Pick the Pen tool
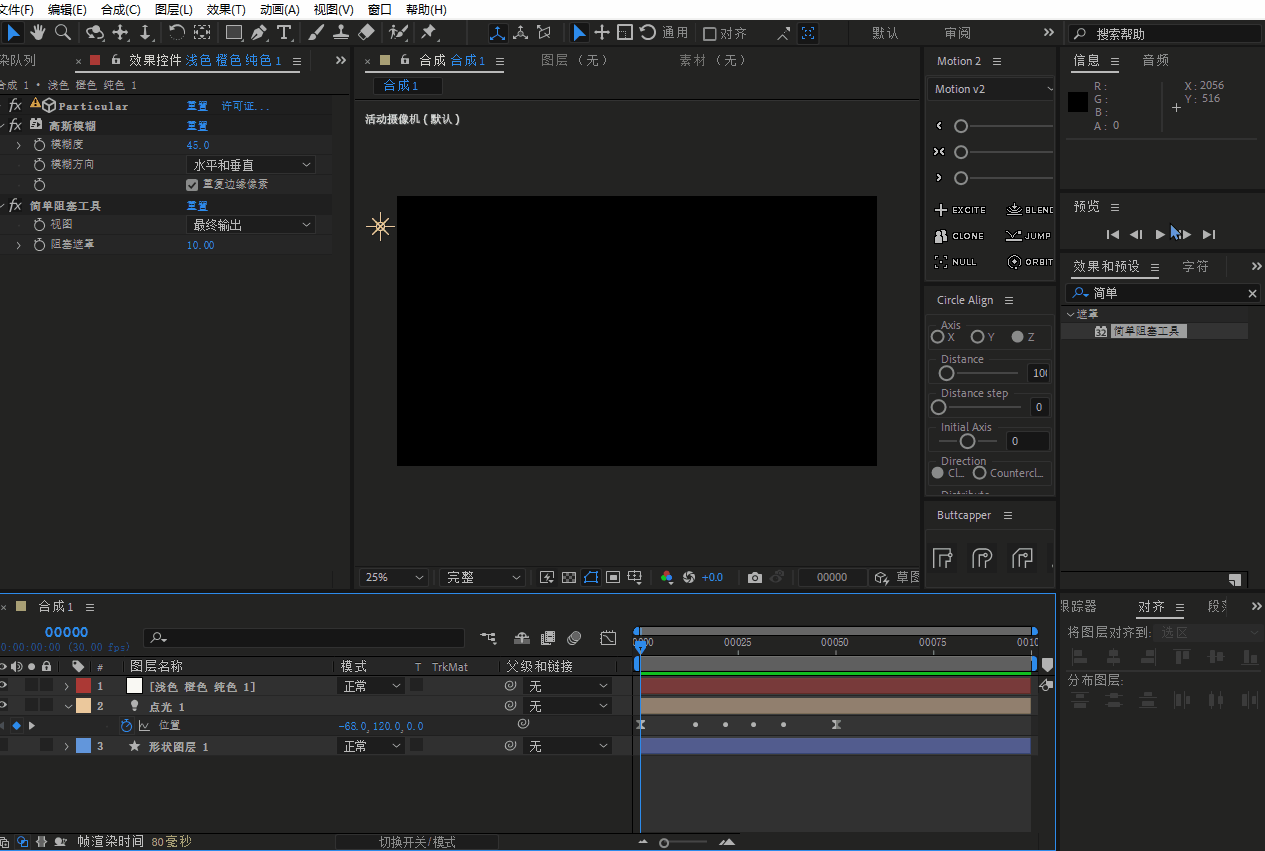The height and width of the screenshot is (851, 1265). pos(259,33)
